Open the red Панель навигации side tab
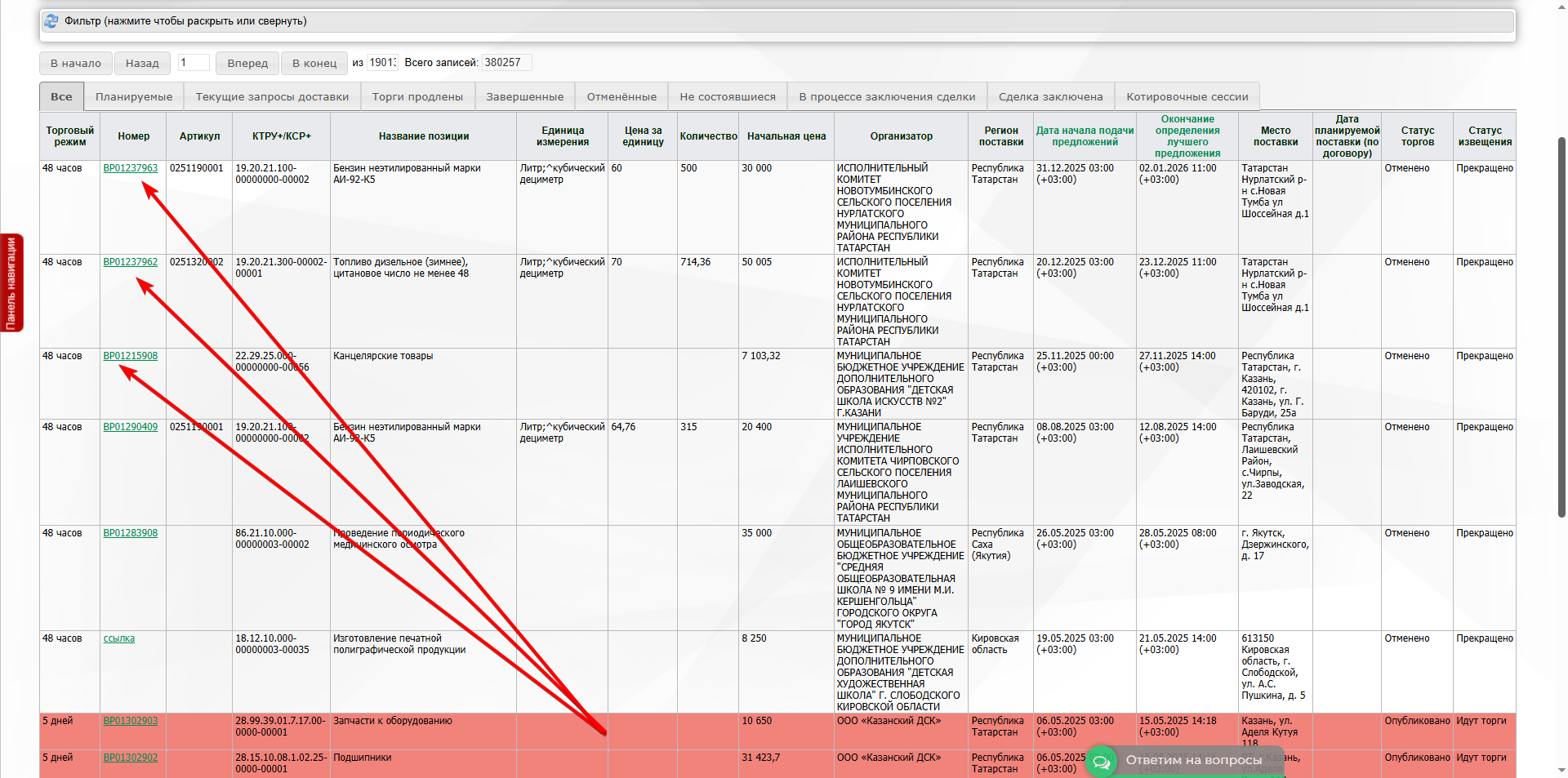The height and width of the screenshot is (778, 1568). coord(11,283)
